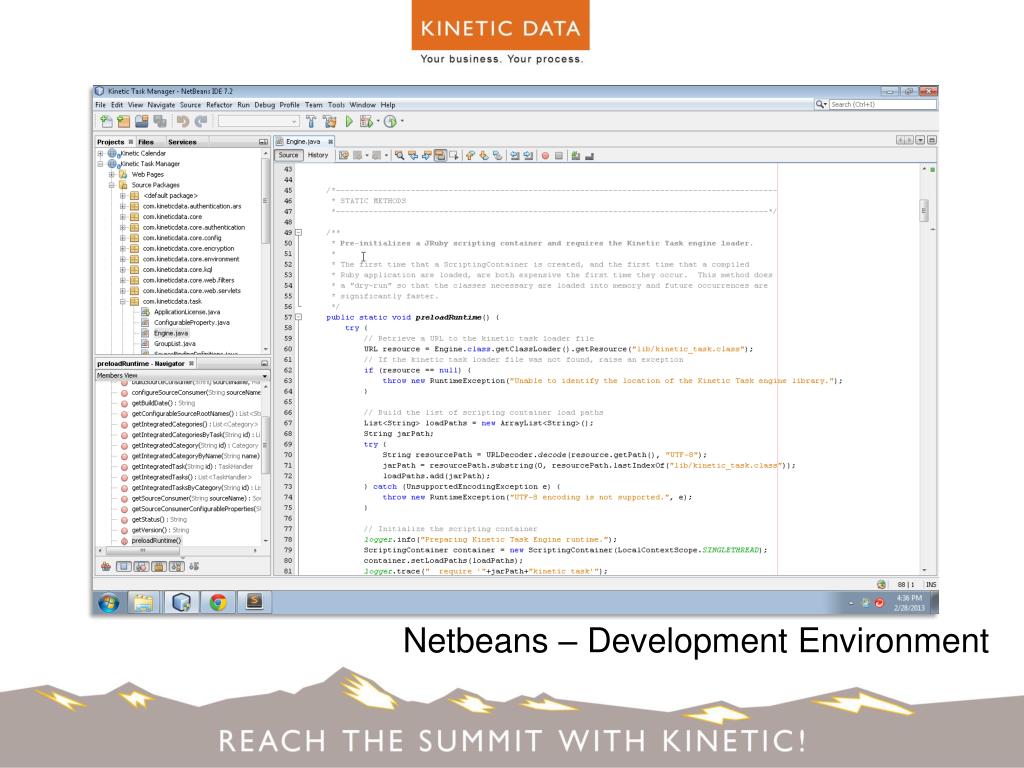Click the Navigator horizontal scrollbar thumb
1024x768 pixels.
pyautogui.click(x=143, y=551)
